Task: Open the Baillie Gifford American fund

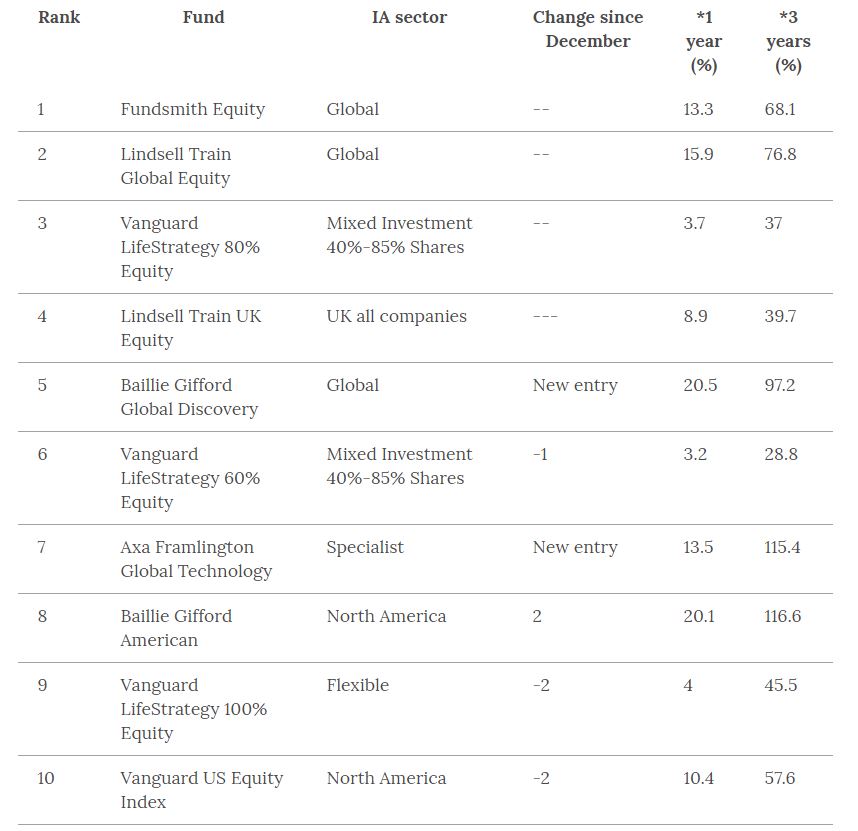Action: point(176,628)
